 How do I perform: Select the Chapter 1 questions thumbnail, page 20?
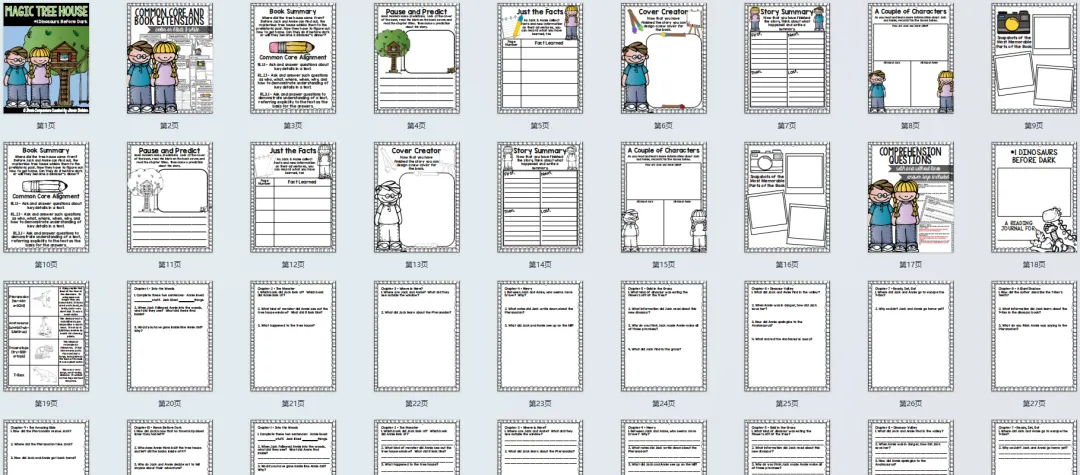pos(169,336)
